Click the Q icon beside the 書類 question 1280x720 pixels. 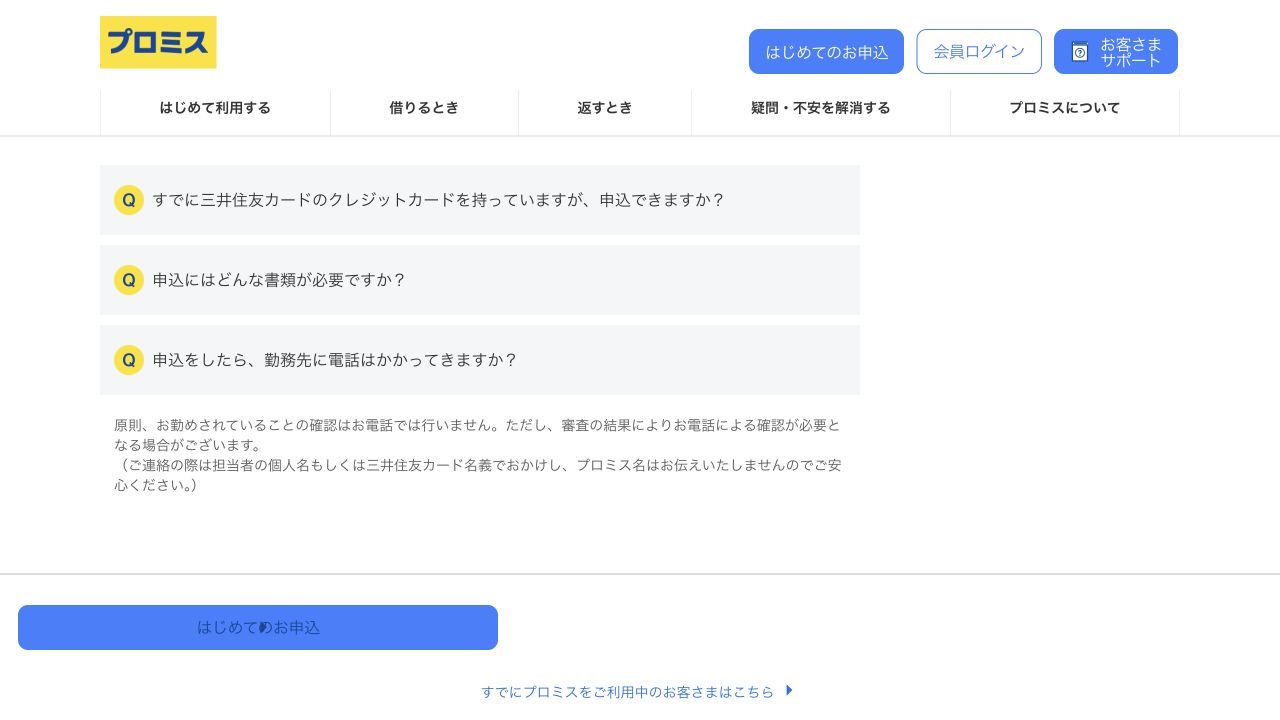(129, 280)
